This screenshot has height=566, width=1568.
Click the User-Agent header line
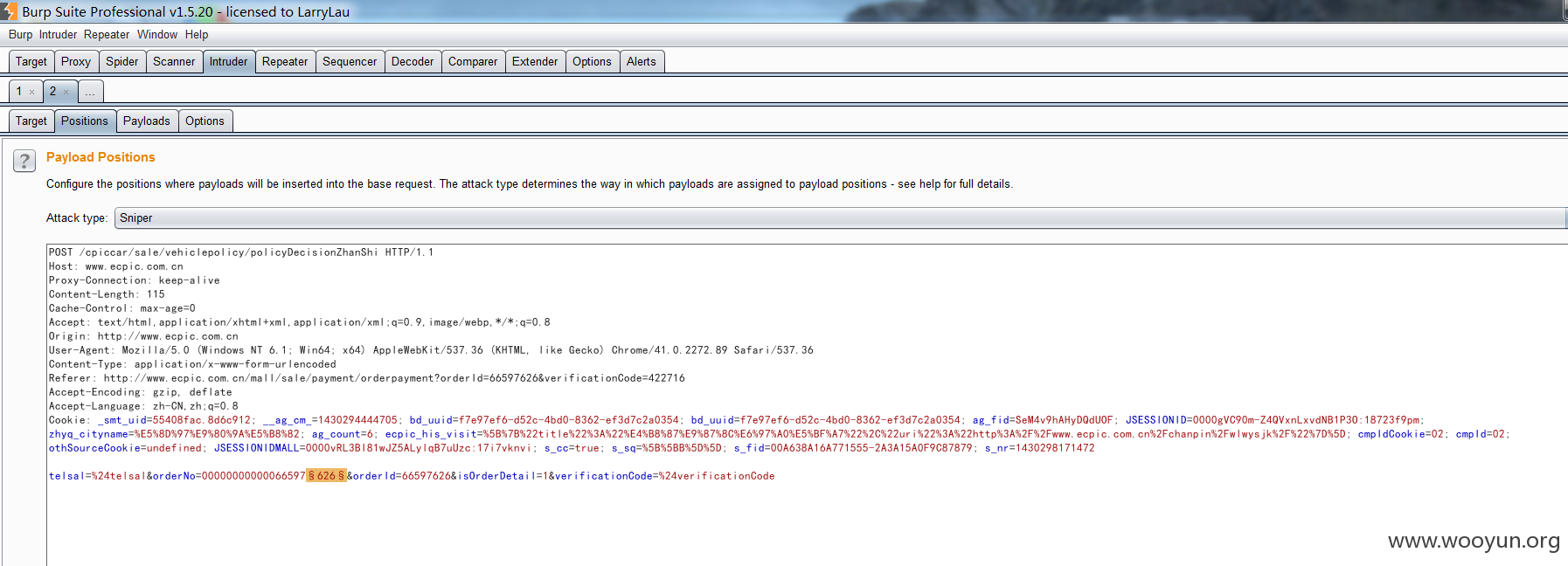coord(431,350)
